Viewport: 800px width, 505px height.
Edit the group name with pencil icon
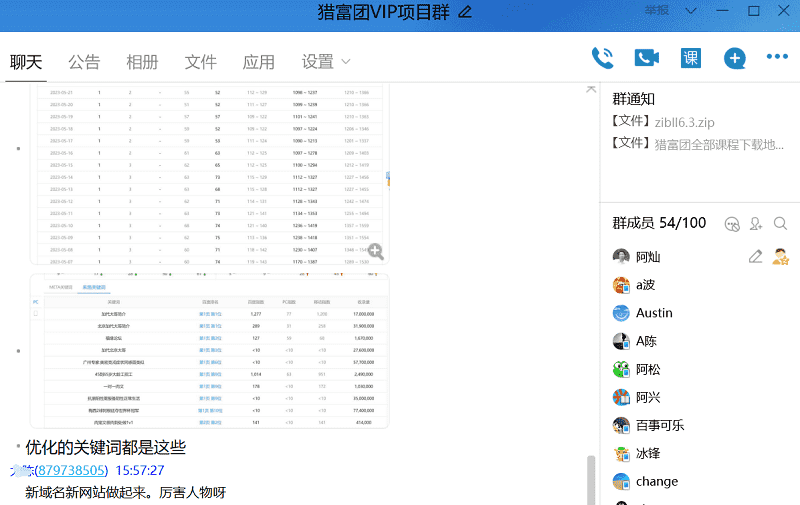(x=465, y=11)
